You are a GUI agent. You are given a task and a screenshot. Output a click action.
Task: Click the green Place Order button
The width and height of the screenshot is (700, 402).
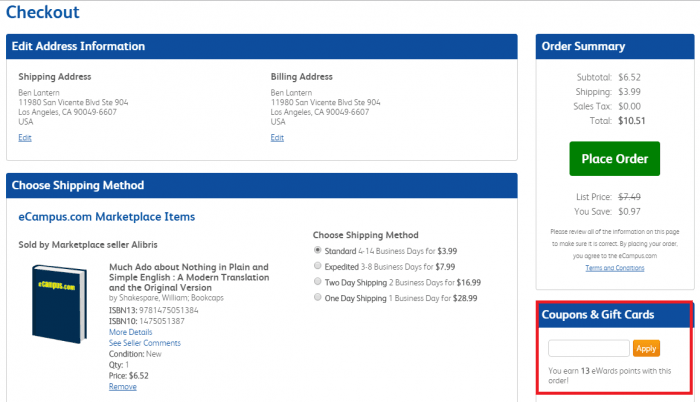(x=614, y=159)
